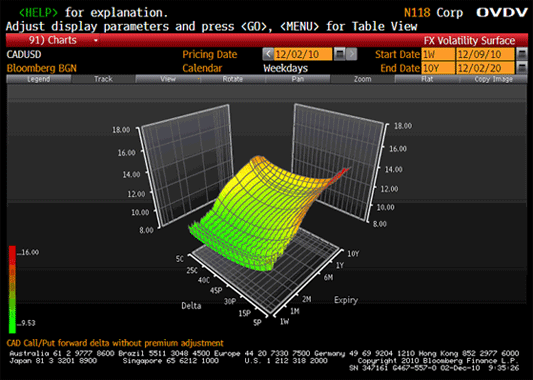Click the Expiry axis label
The image size is (533, 380).
coord(346,300)
